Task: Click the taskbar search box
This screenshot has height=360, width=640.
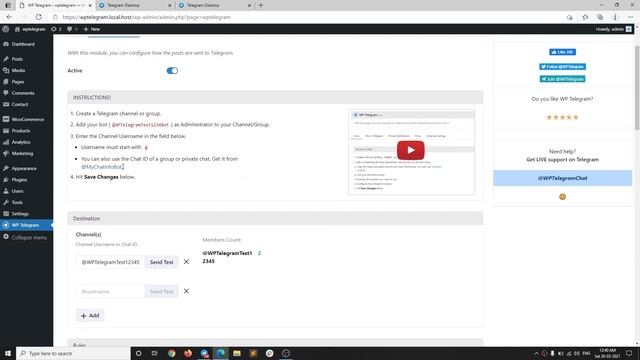Action: [73, 353]
